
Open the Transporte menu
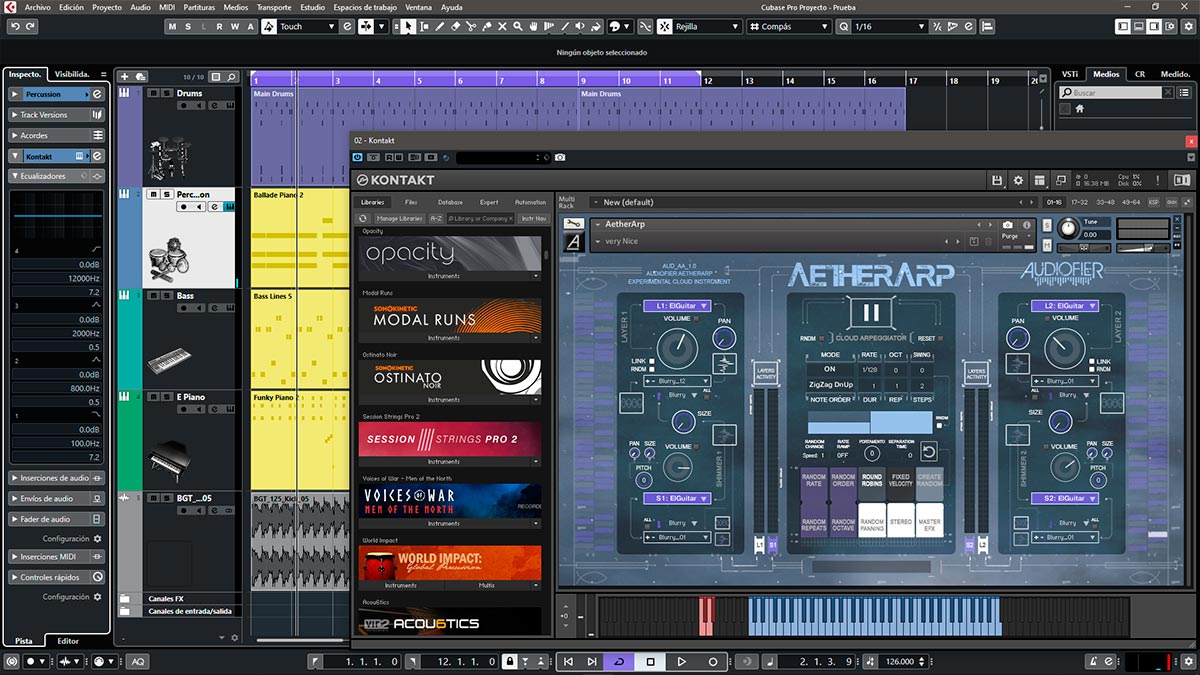[274, 7]
